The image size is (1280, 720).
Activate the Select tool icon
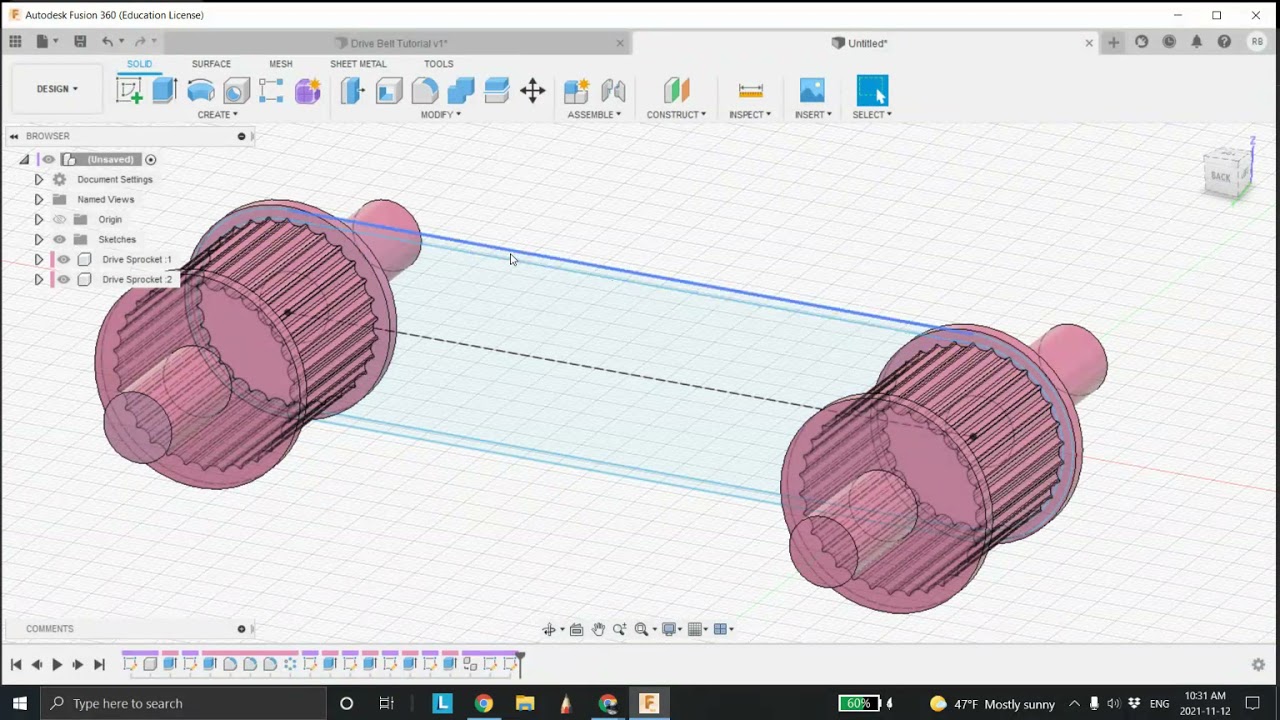pyautogui.click(x=872, y=91)
